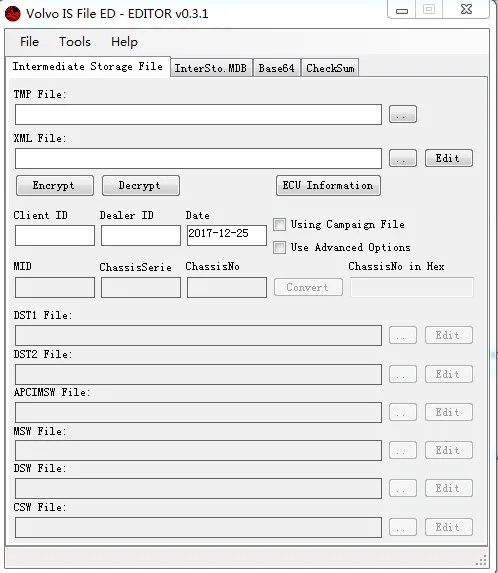Browse for a TMP file

tap(403, 114)
